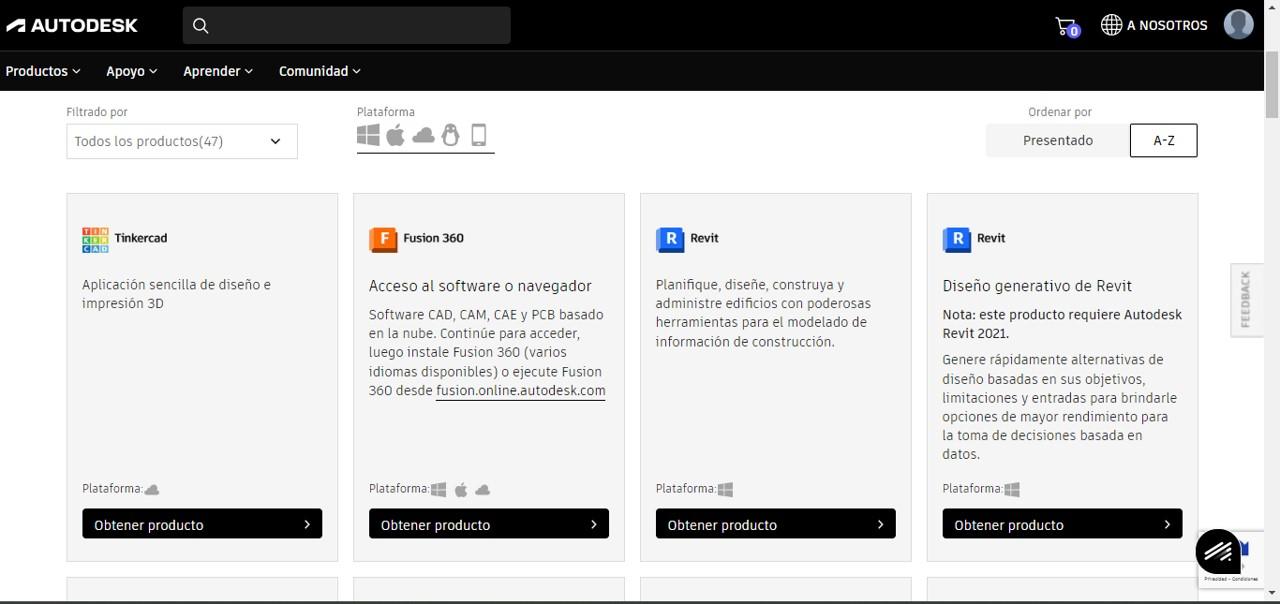The image size is (1280, 604).
Task: Click the Fusion 360 product logo
Action: (382, 239)
